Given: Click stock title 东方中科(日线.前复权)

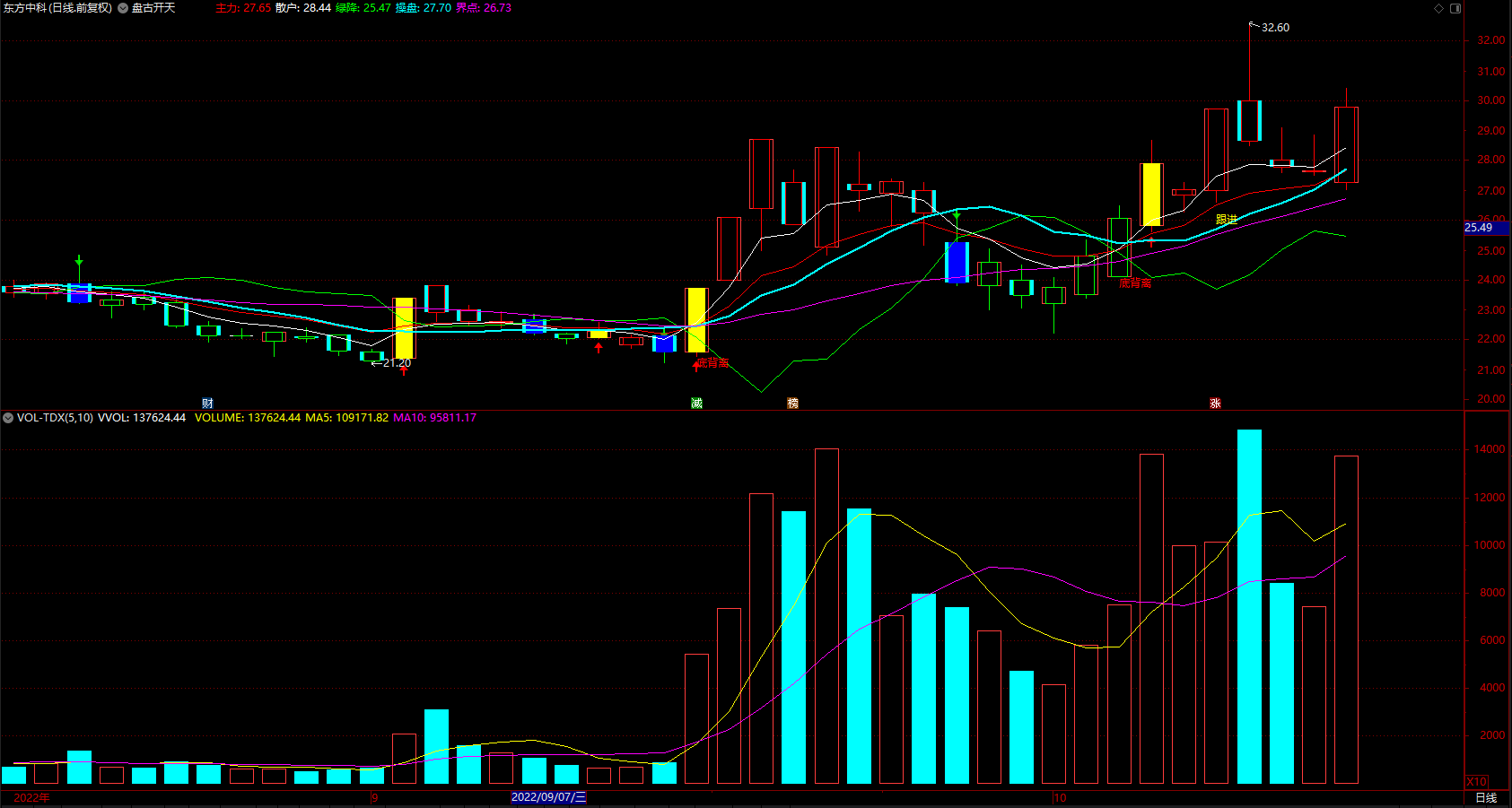Looking at the screenshot, I should click(x=57, y=8).
